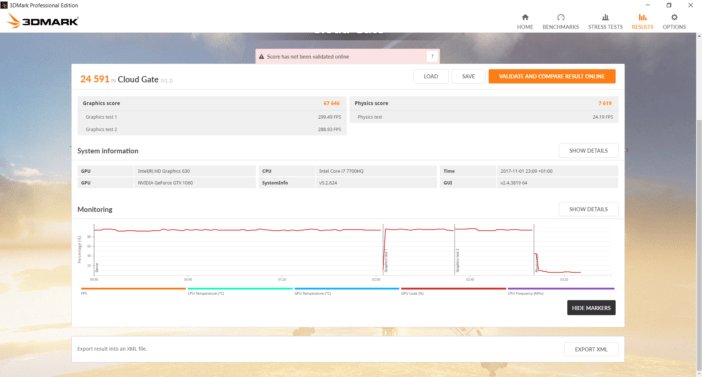Image resolution: width=702 pixels, height=377 pixels.
Task: Click Validate and Compare Result Online
Action: coord(552,76)
